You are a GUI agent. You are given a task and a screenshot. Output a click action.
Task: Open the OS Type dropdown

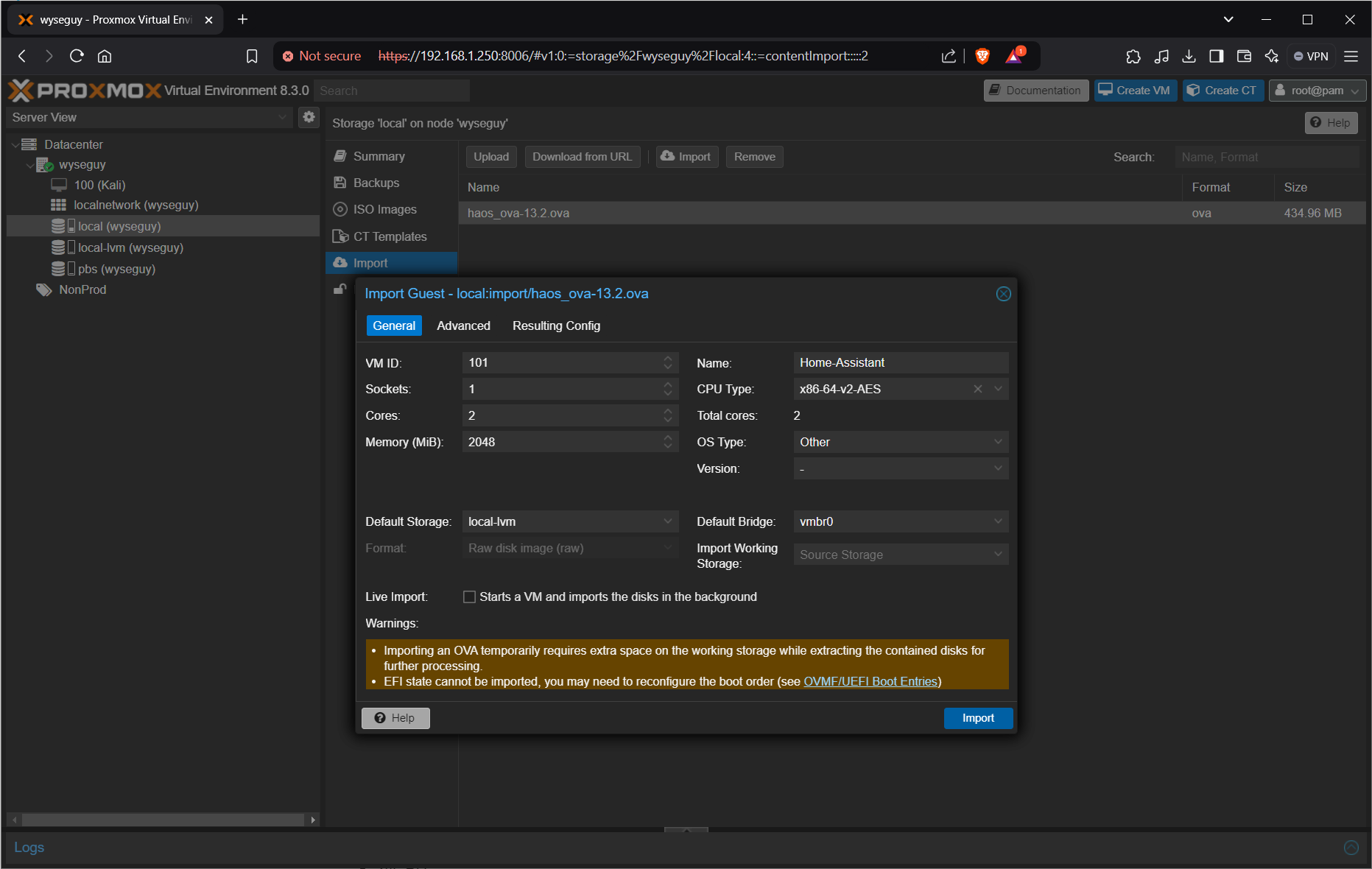pos(998,442)
